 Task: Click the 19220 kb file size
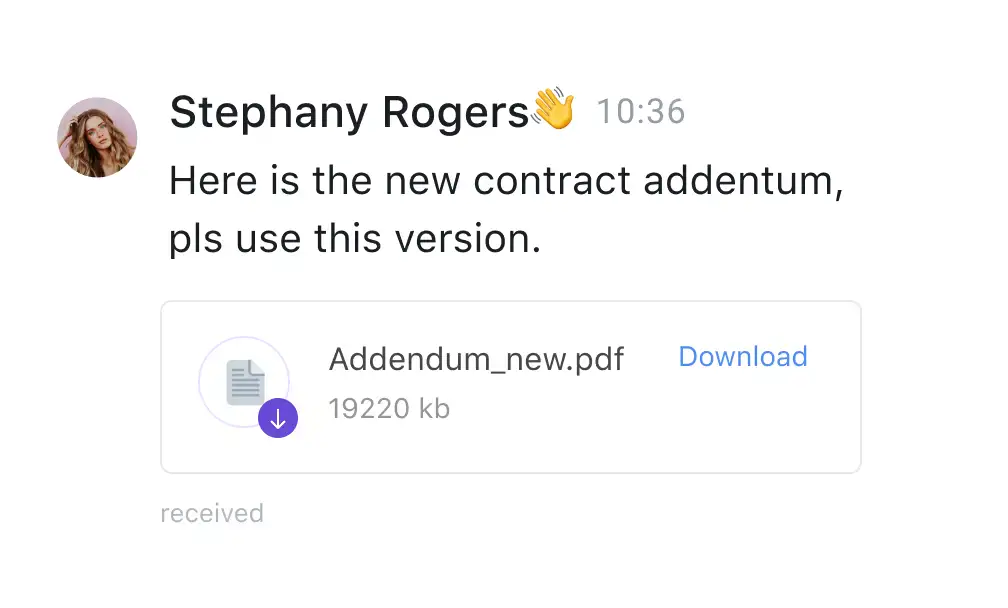[389, 408]
